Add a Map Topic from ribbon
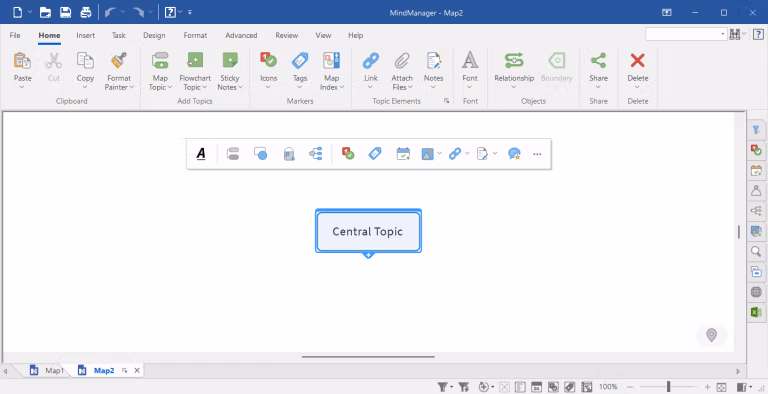 coord(160,60)
